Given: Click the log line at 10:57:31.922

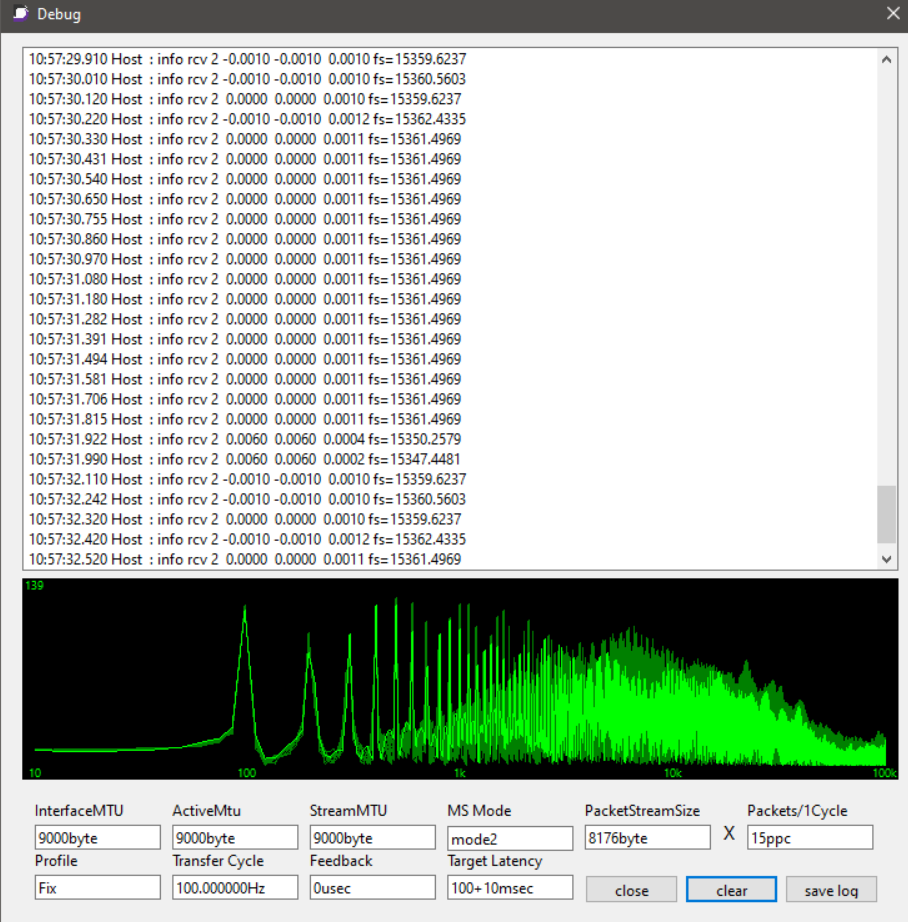Looking at the screenshot, I should (x=247, y=439).
